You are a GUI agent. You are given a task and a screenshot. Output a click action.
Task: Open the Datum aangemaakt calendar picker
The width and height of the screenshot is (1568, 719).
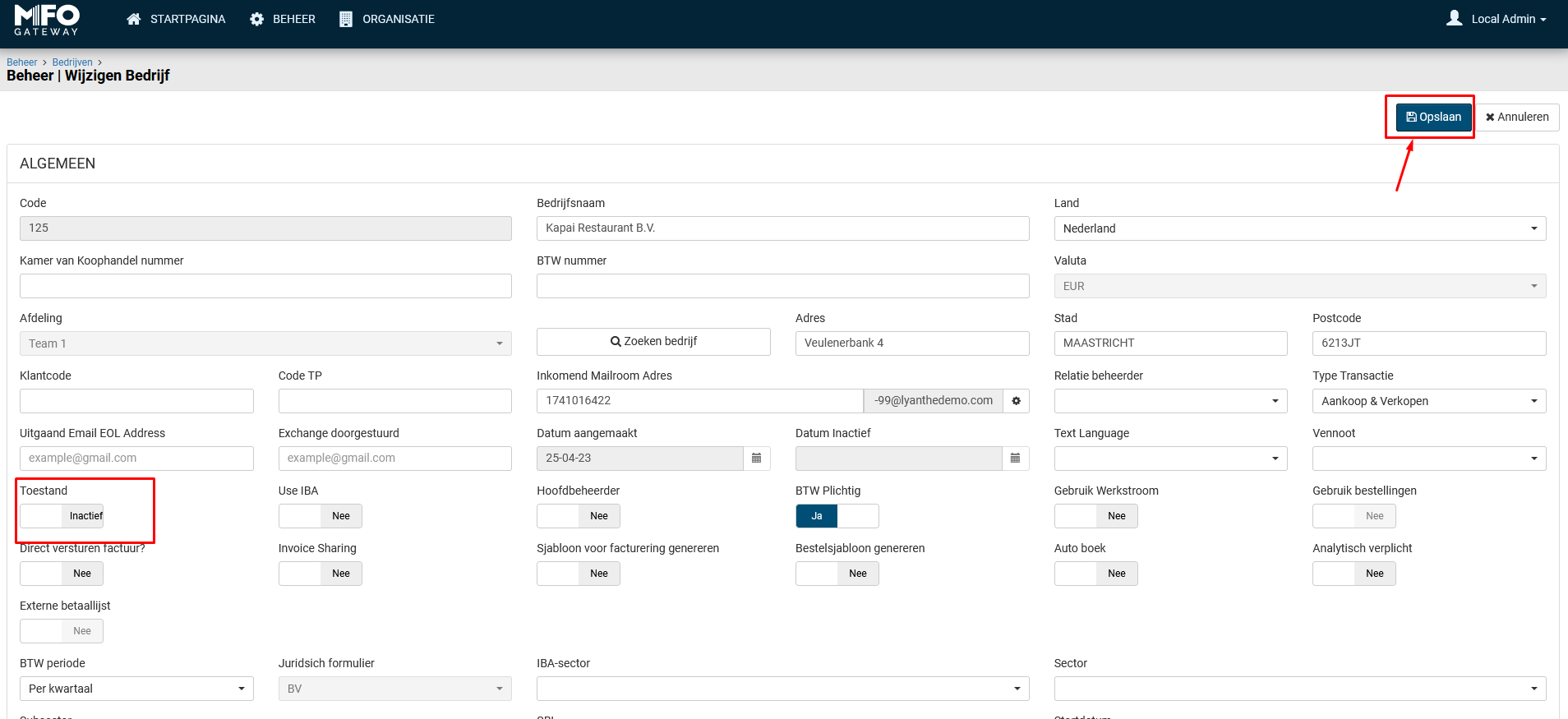[756, 459]
